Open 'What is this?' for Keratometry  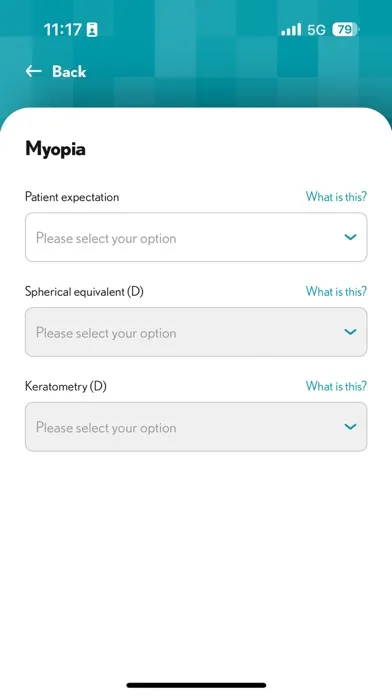[336, 386]
